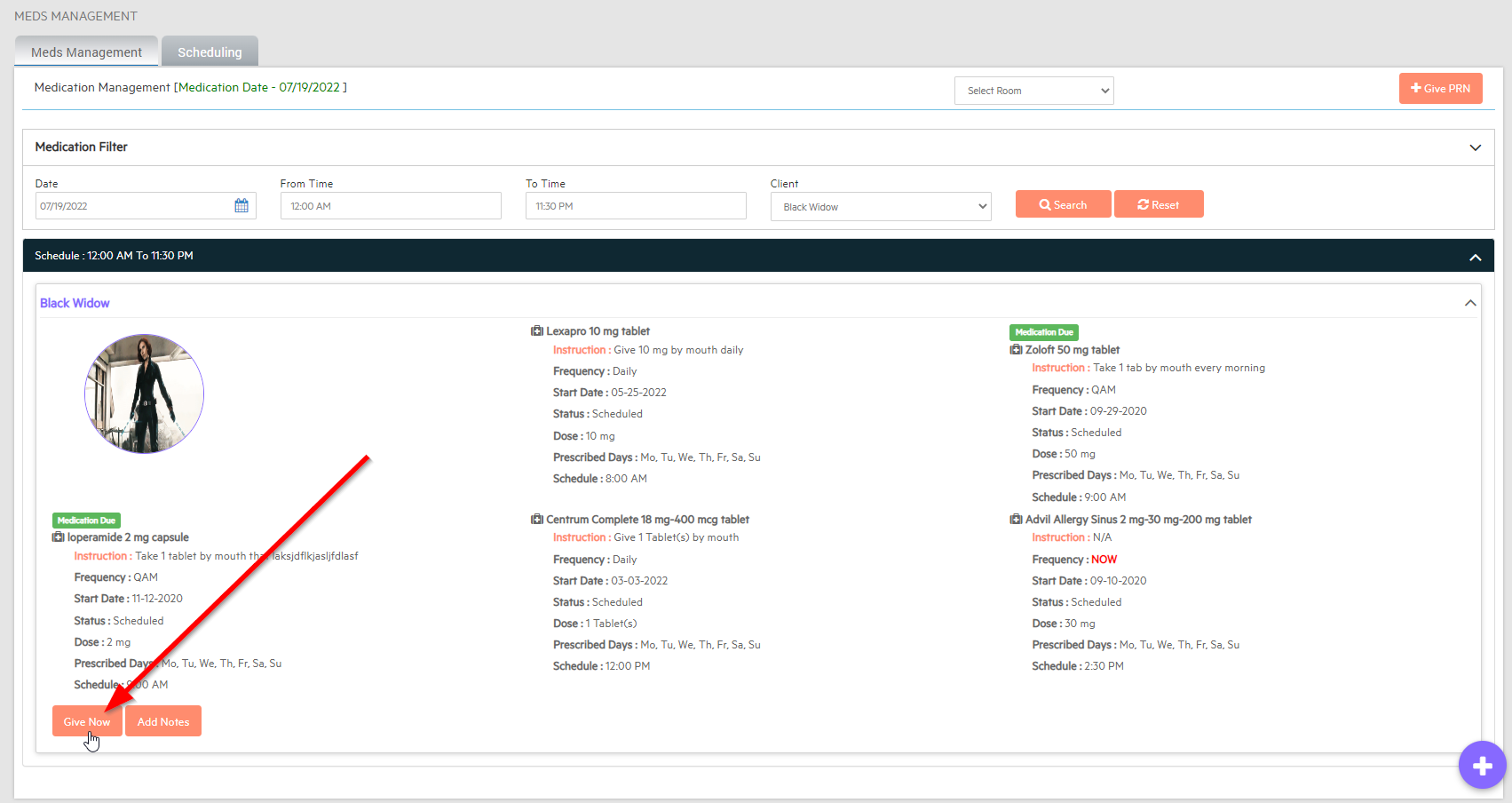
Task: Click Black Widow's profile photo
Action: (x=145, y=394)
